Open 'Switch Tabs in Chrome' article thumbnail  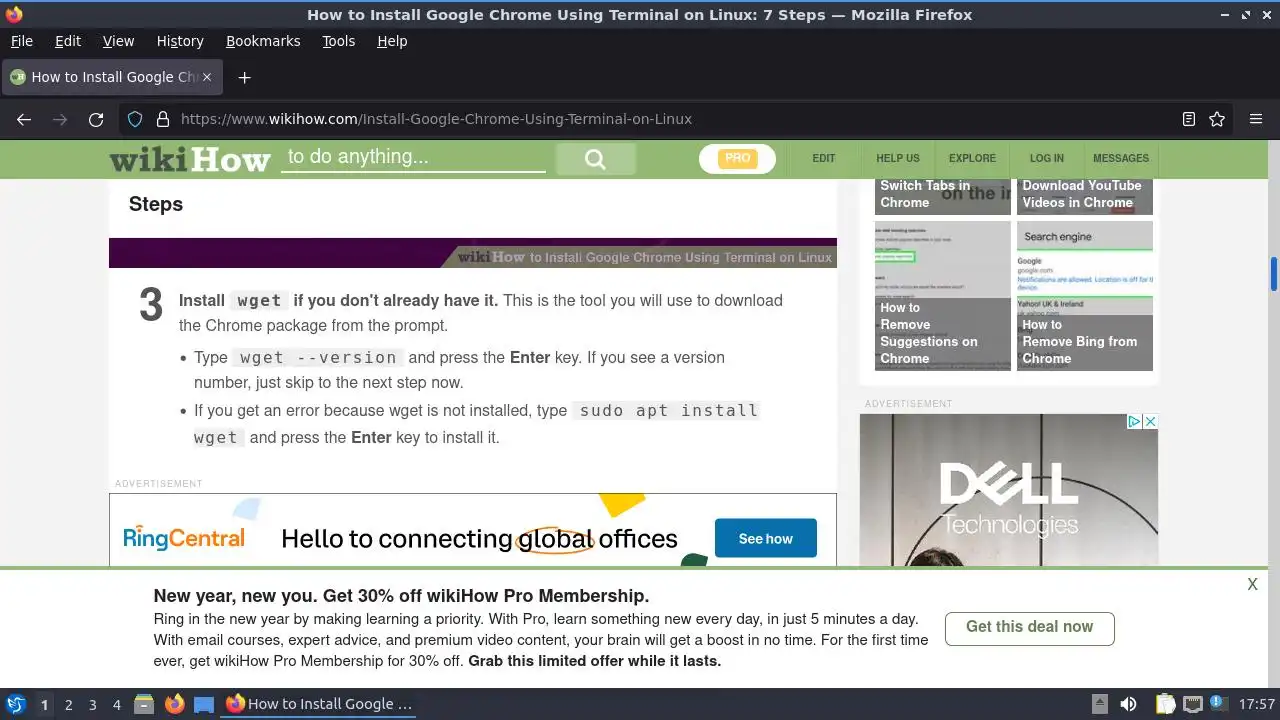(943, 196)
